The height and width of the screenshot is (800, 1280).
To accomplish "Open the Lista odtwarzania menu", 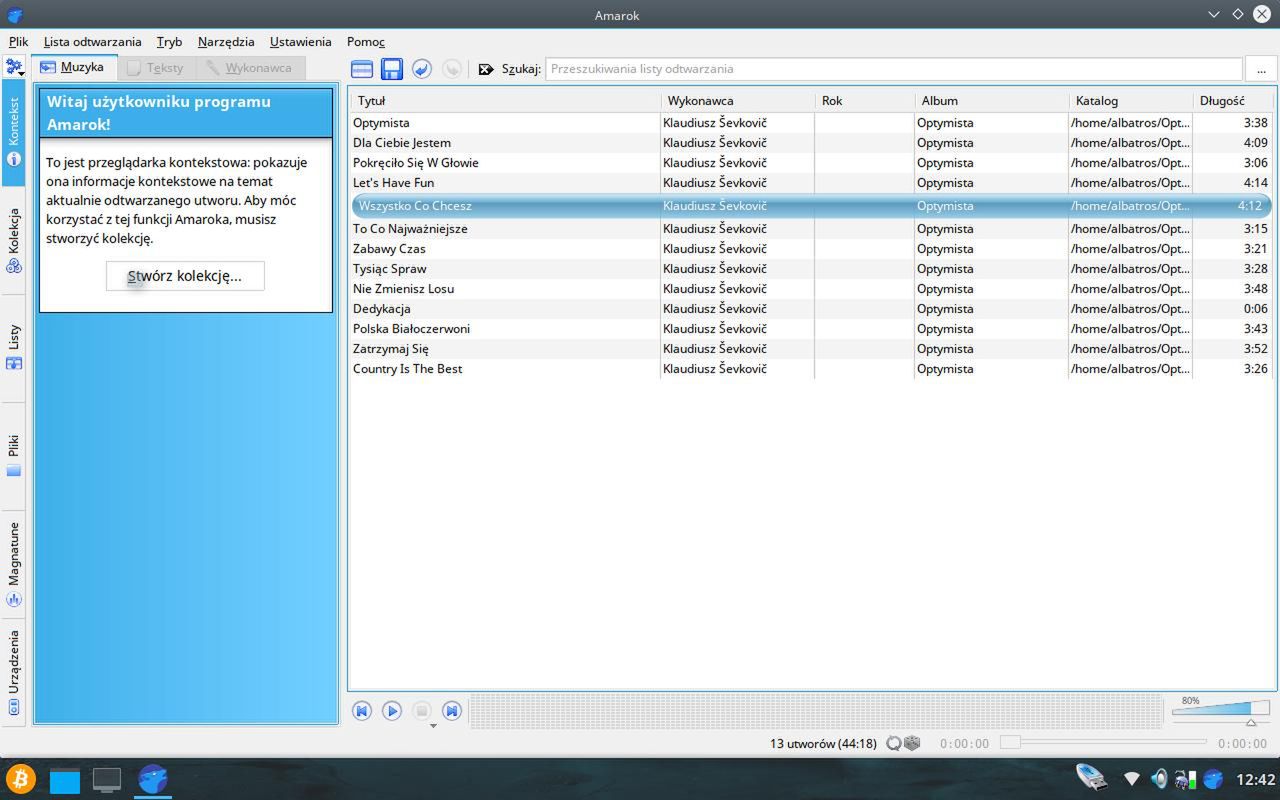I will click(x=93, y=42).
